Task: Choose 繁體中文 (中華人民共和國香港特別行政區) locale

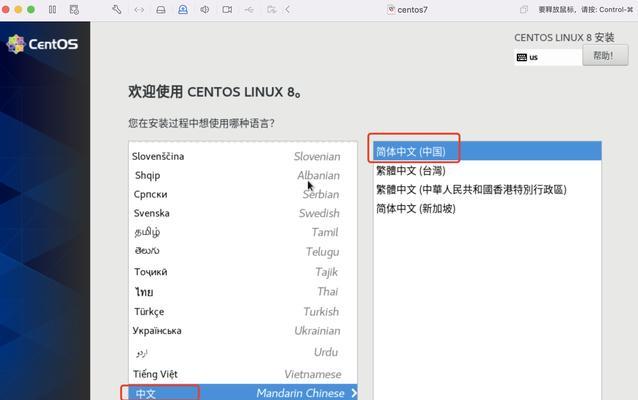Action: pyautogui.click(x=487, y=189)
